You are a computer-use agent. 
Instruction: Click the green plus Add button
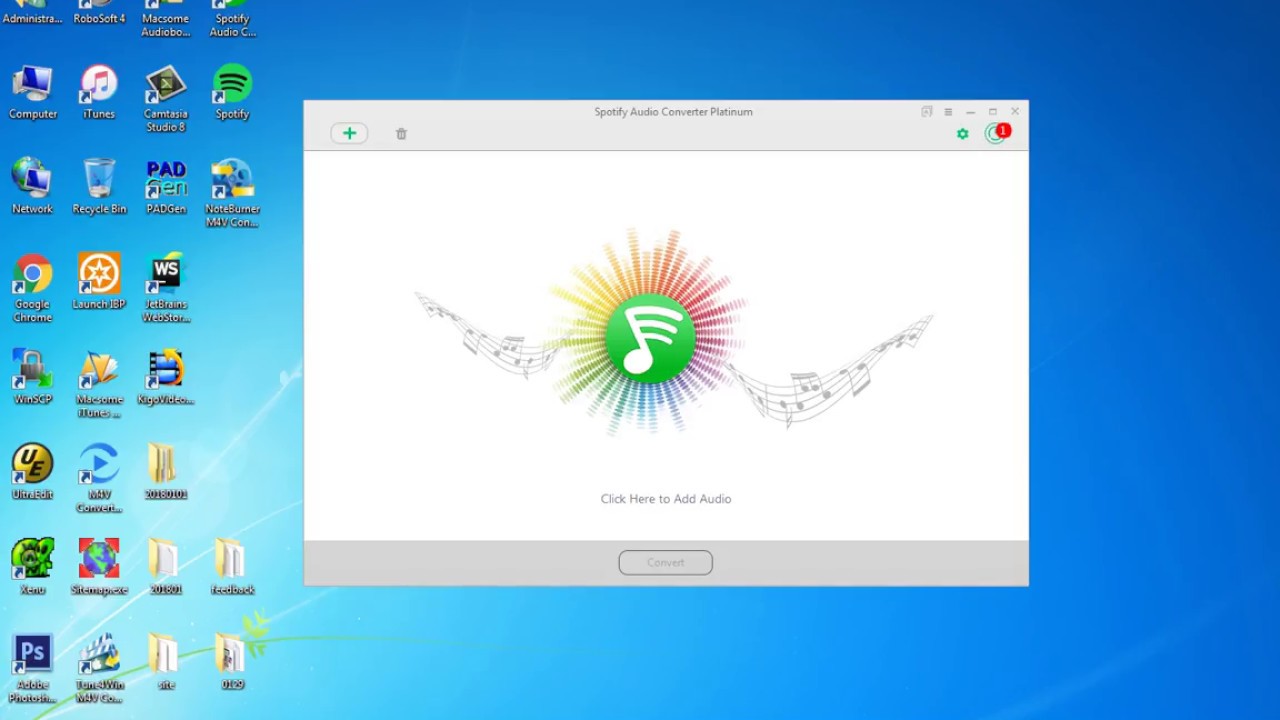click(x=349, y=133)
